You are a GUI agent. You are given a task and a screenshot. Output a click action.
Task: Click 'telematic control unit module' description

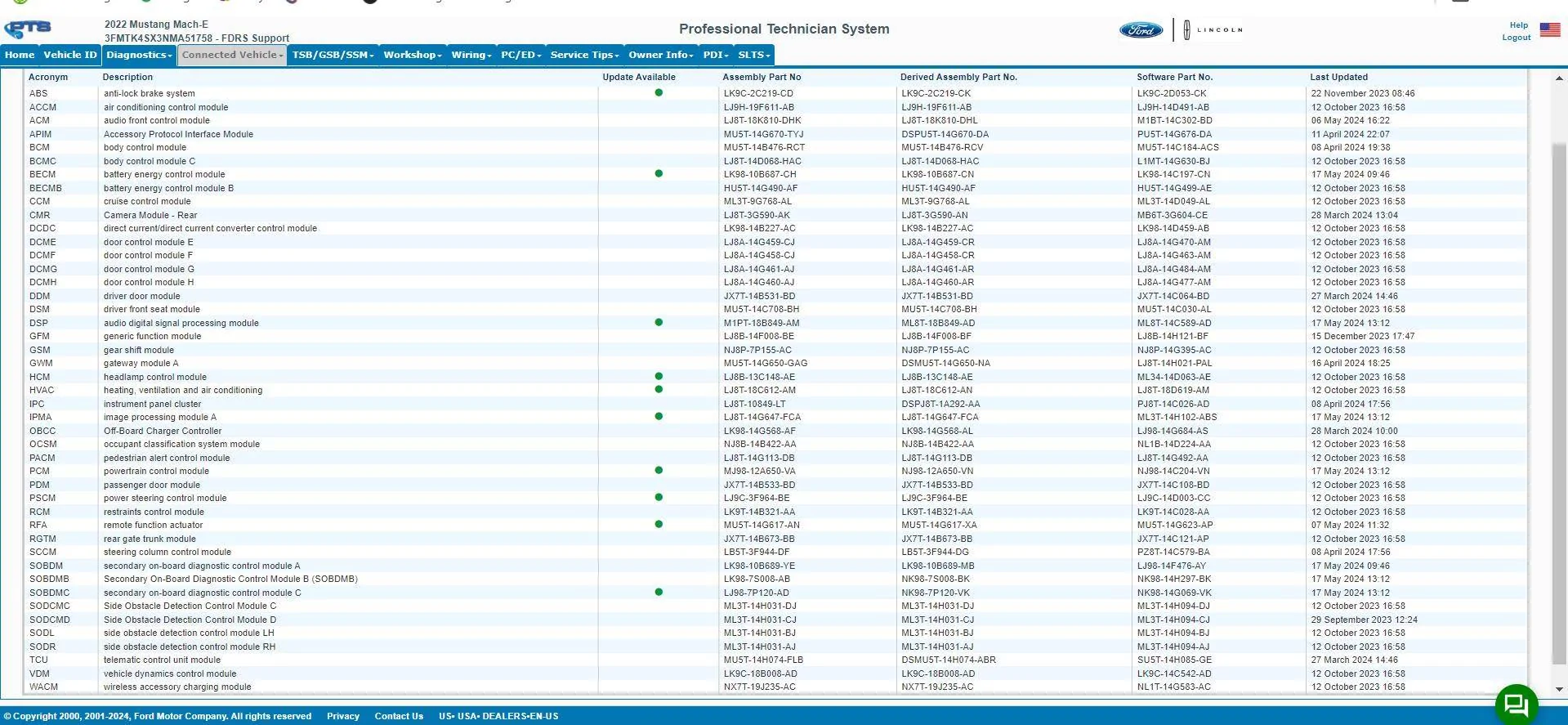tap(162, 660)
